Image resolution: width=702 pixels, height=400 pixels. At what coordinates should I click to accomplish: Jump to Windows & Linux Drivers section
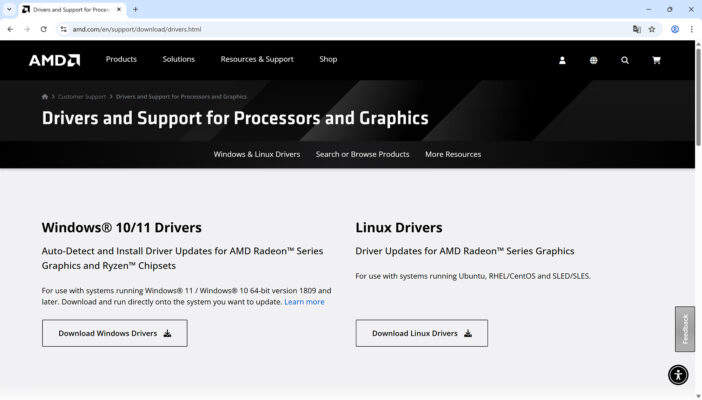256,154
